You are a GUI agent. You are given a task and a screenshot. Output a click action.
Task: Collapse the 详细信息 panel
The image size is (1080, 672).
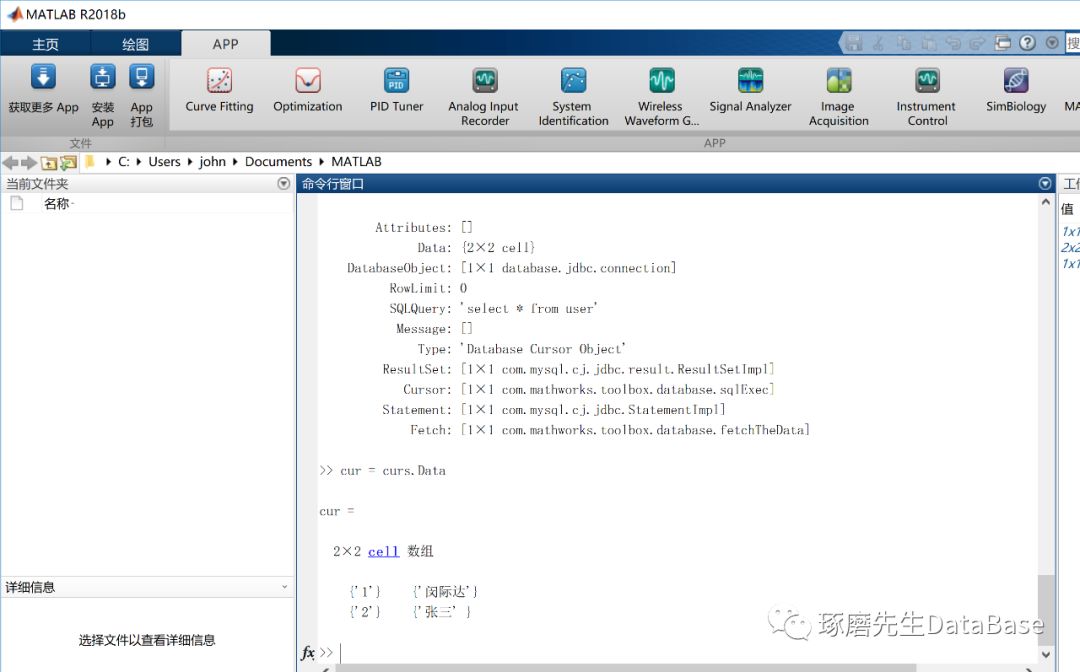tap(286, 587)
